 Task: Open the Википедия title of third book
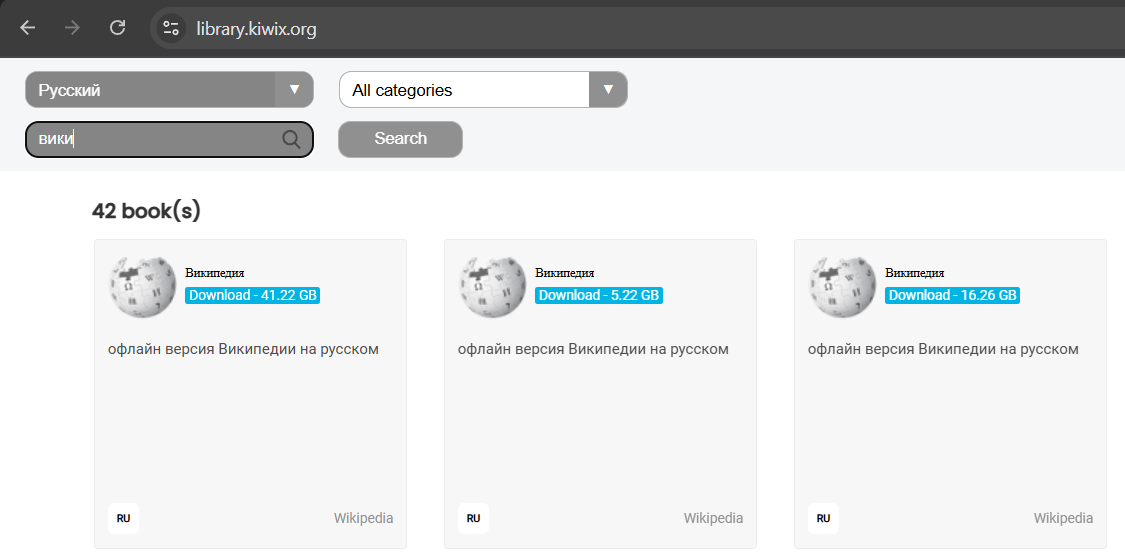914,272
